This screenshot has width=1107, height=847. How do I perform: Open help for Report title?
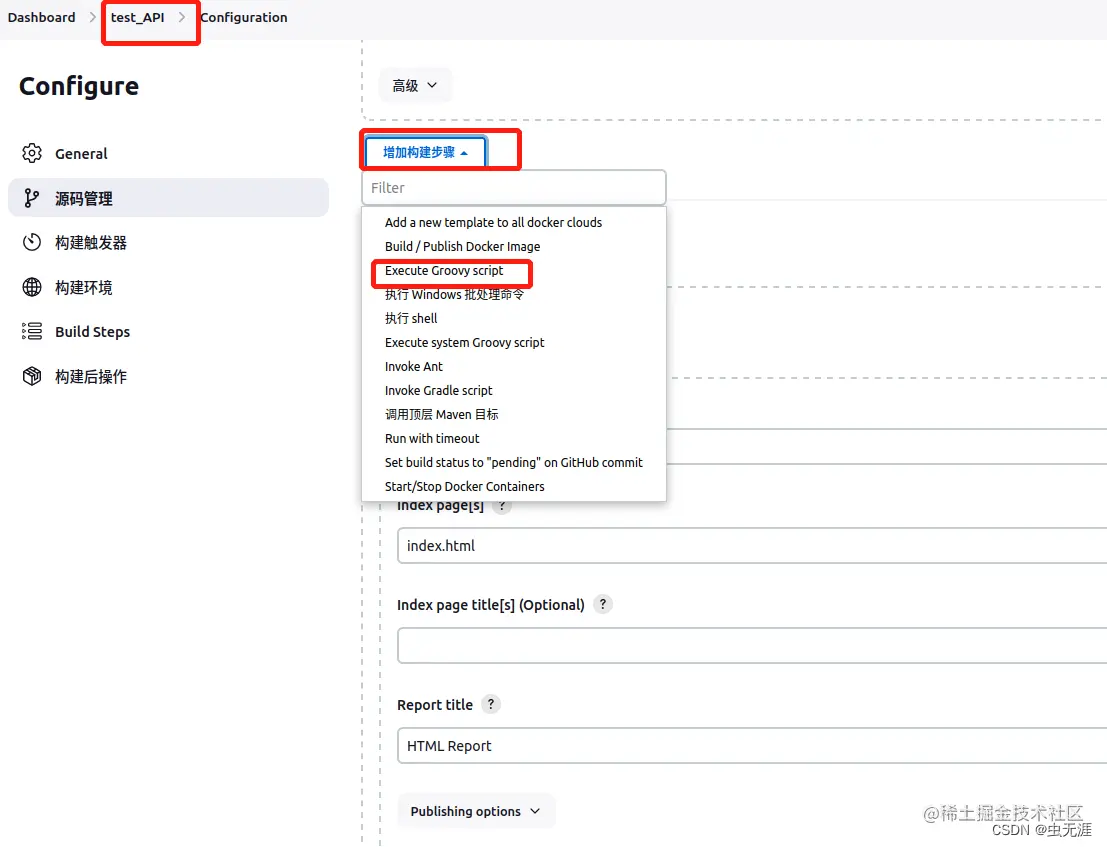(x=491, y=704)
